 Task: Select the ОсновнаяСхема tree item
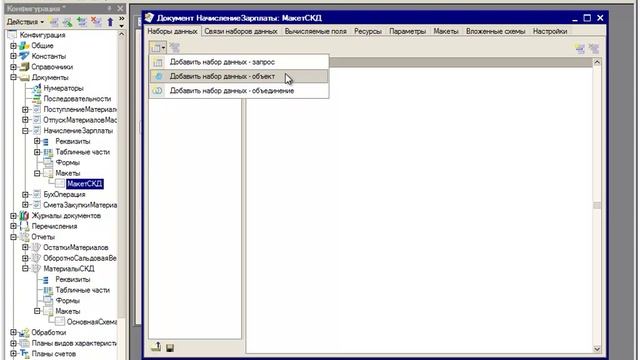coord(92,322)
